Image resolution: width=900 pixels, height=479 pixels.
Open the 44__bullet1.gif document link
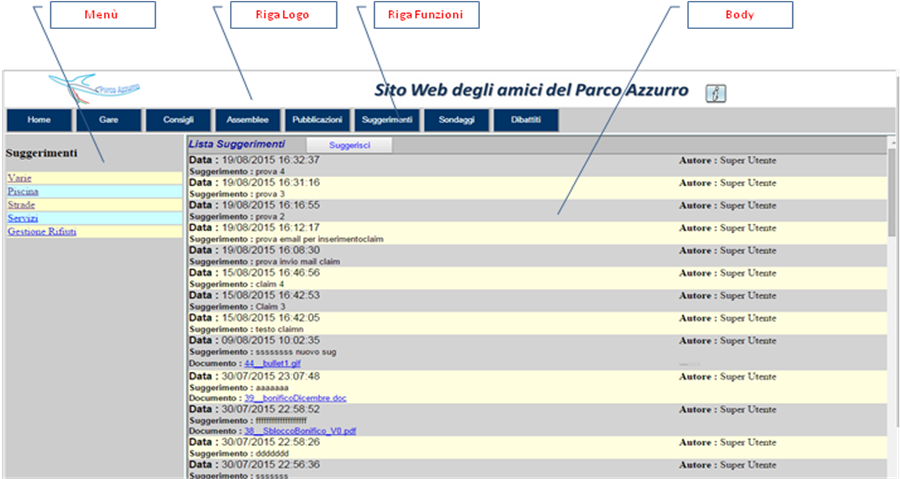pyautogui.click(x=273, y=363)
